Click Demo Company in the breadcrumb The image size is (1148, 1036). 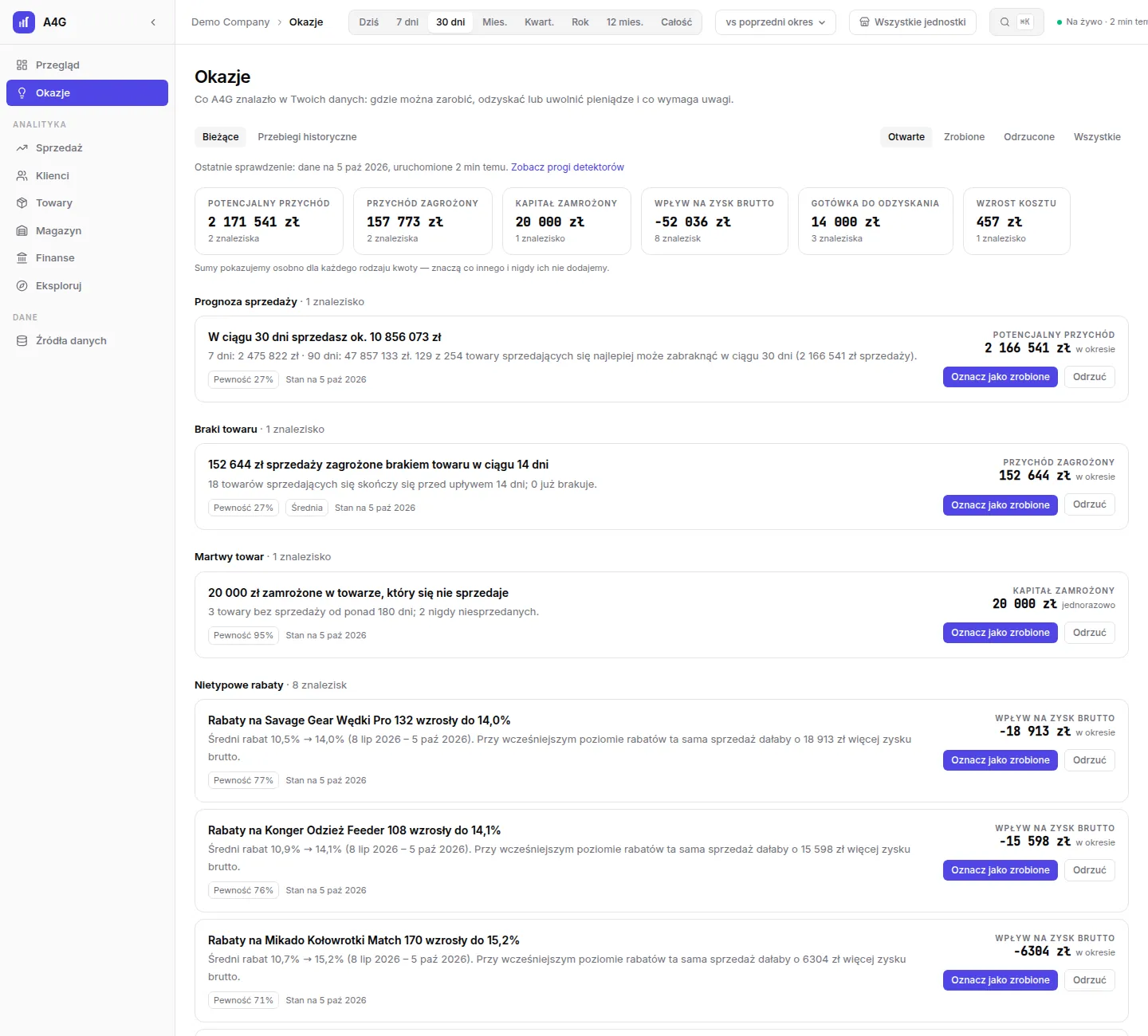point(230,22)
